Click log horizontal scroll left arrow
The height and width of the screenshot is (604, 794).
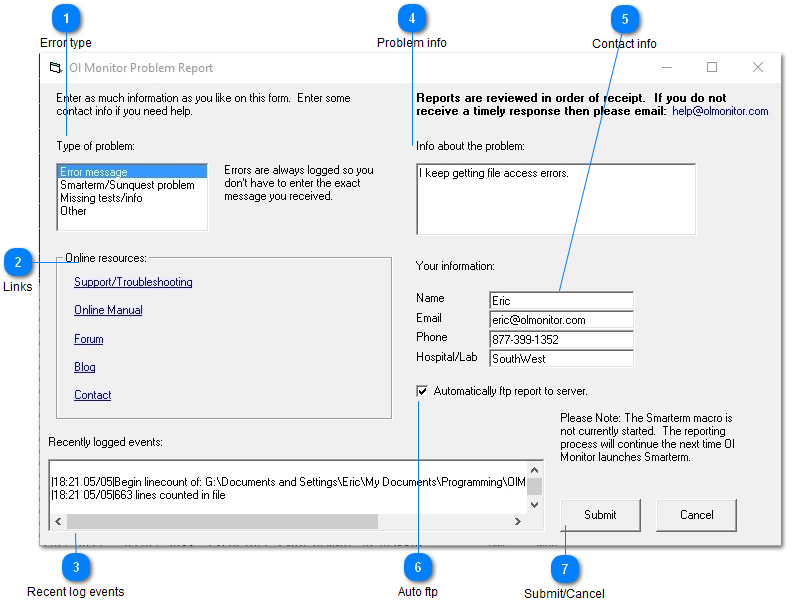tap(58, 521)
